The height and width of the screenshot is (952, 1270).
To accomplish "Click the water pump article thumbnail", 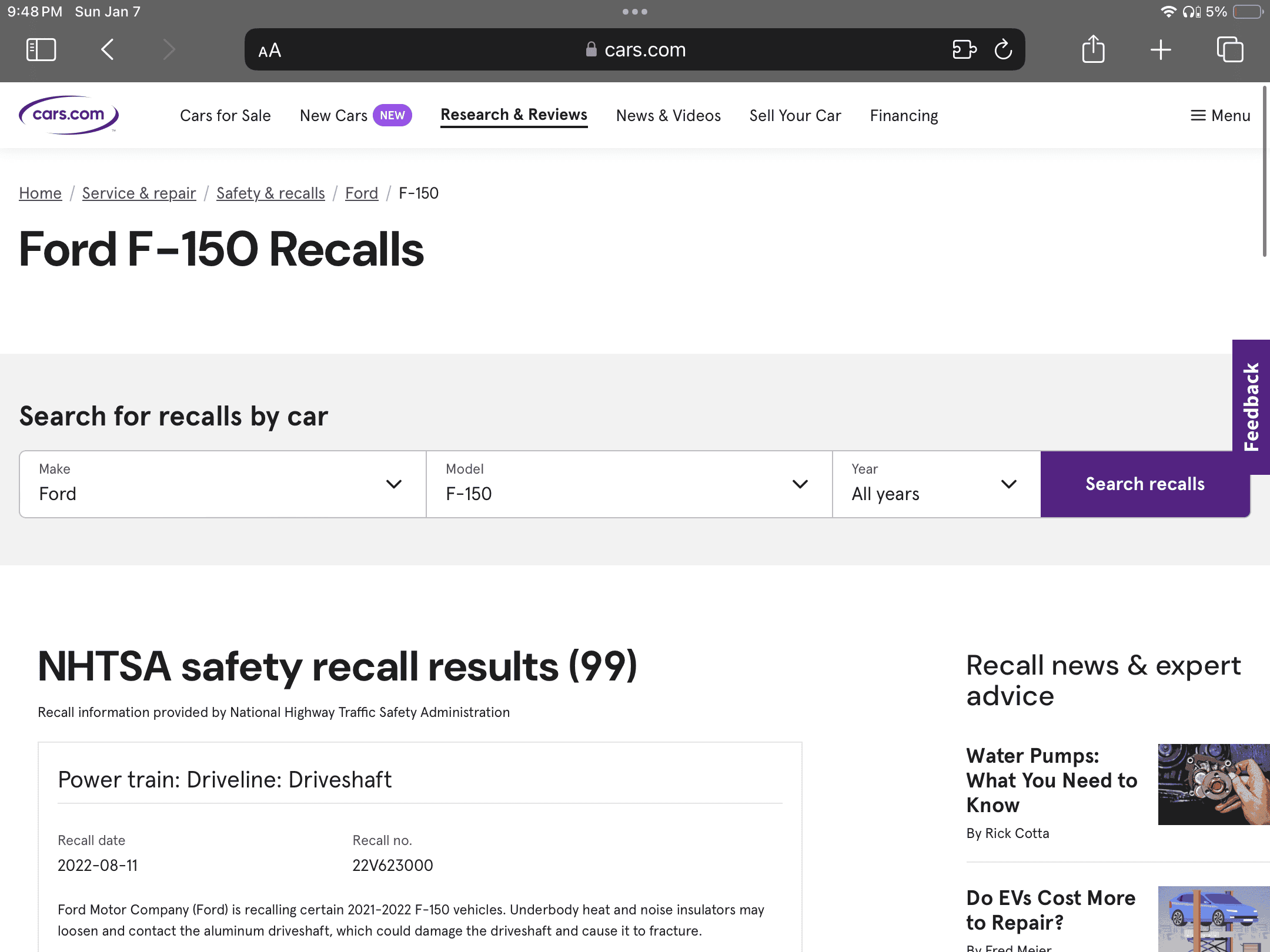I will click(x=1214, y=784).
